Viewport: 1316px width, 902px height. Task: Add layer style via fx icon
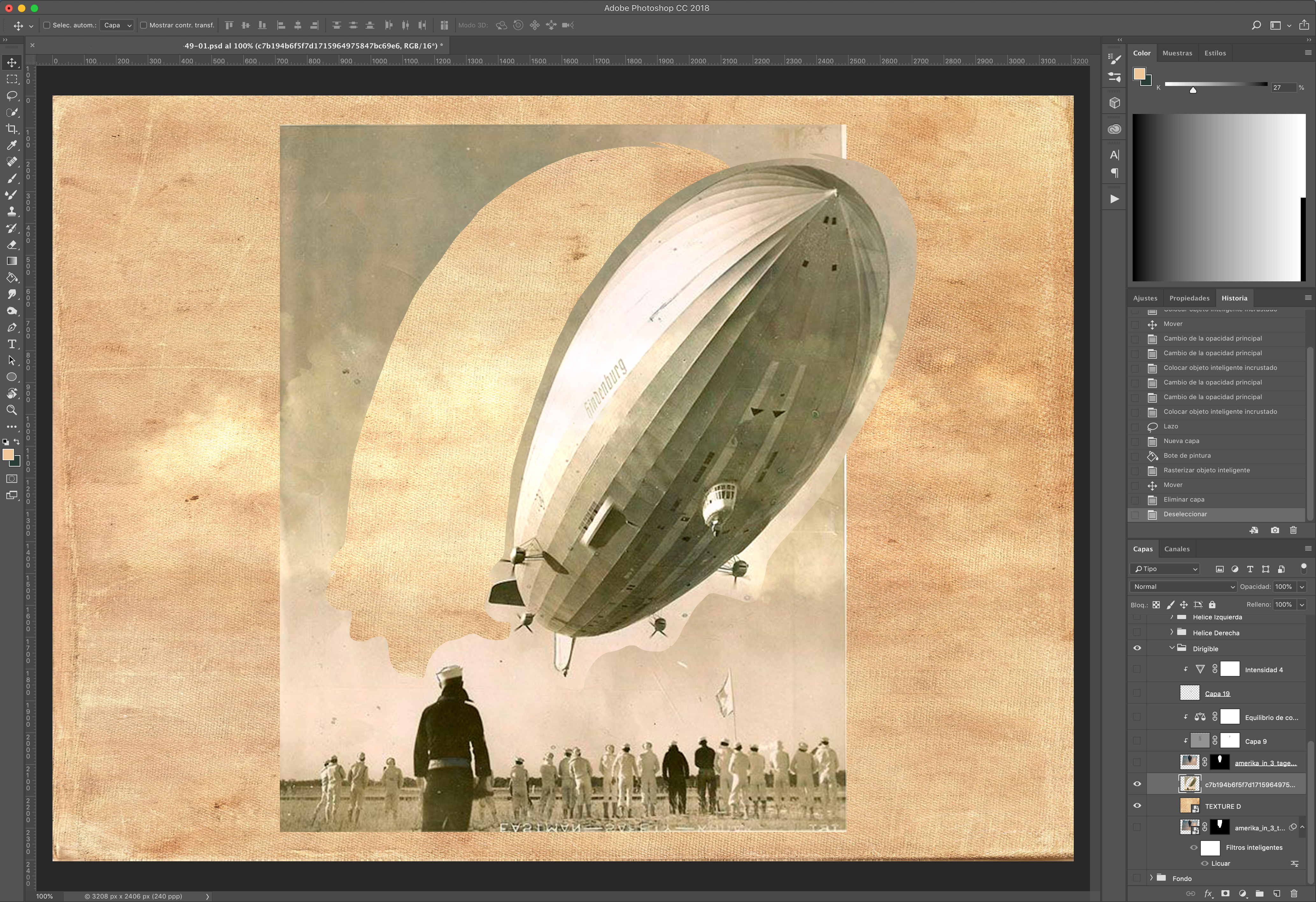1208,893
